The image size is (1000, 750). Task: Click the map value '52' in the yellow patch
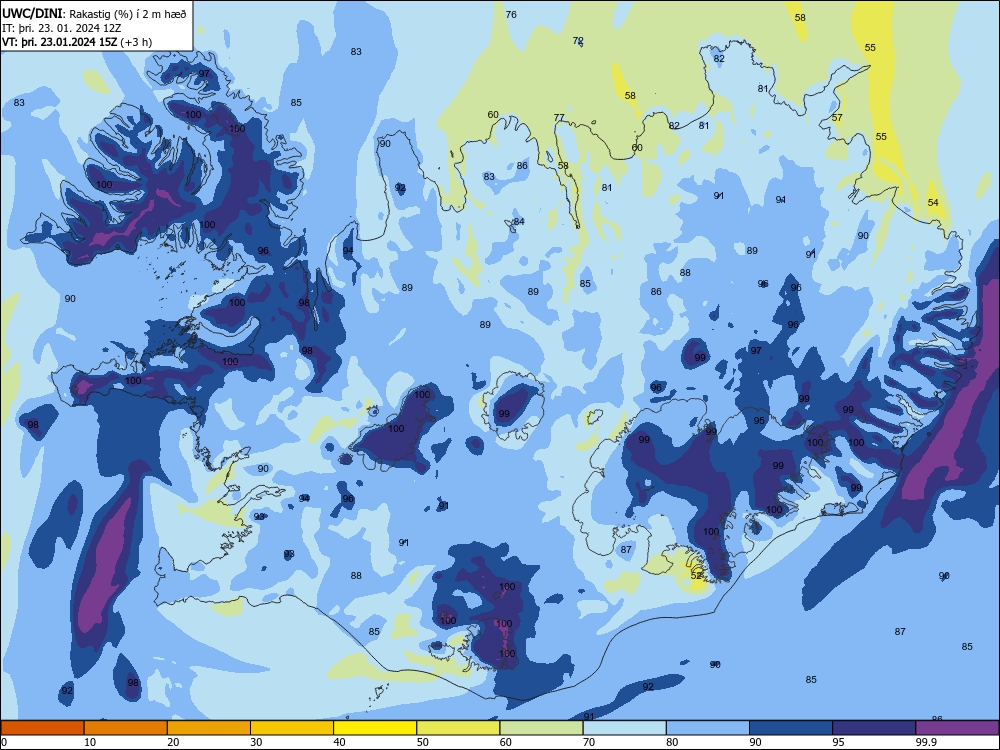pos(696,575)
